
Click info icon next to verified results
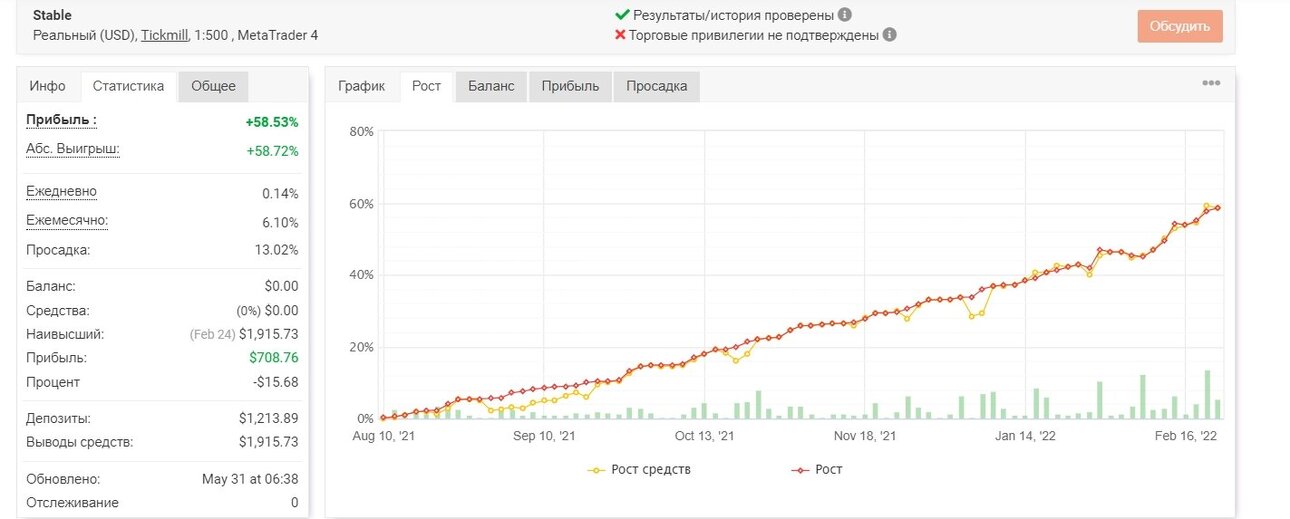845,15
